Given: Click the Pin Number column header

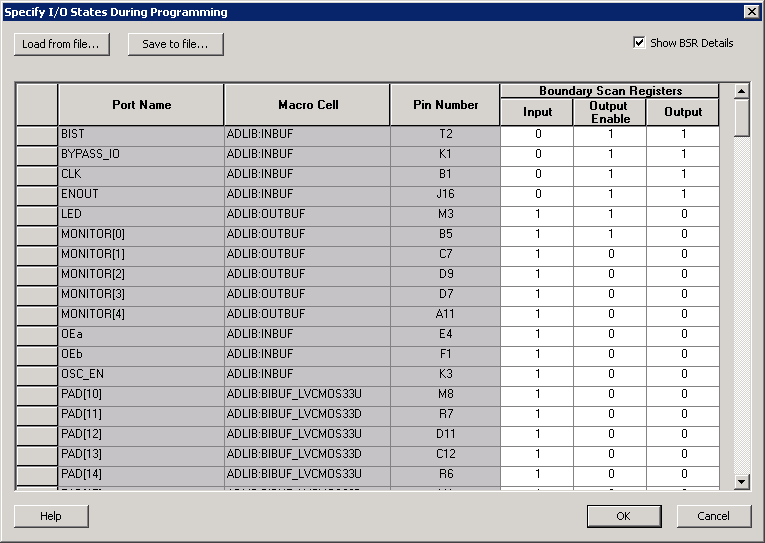Looking at the screenshot, I should (445, 105).
